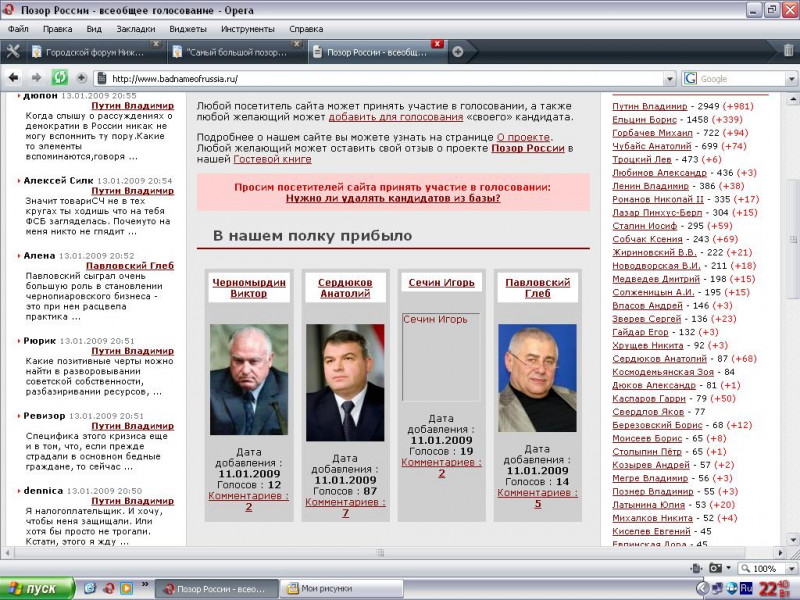This screenshot has width=800, height=600.
Task: Open the Закладки menu
Action: tap(136, 29)
